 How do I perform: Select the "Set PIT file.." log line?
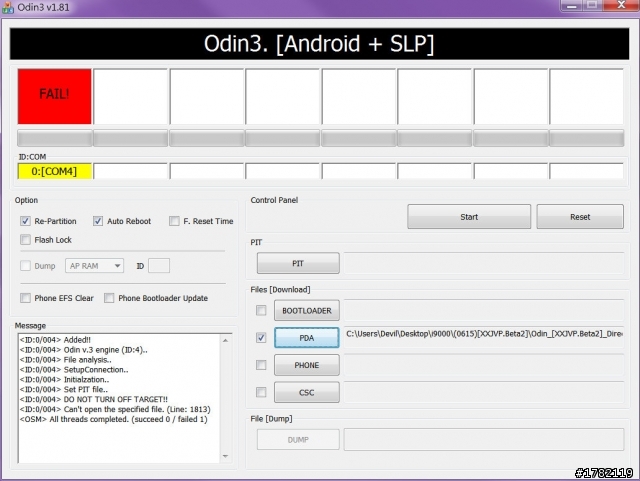click(64, 390)
